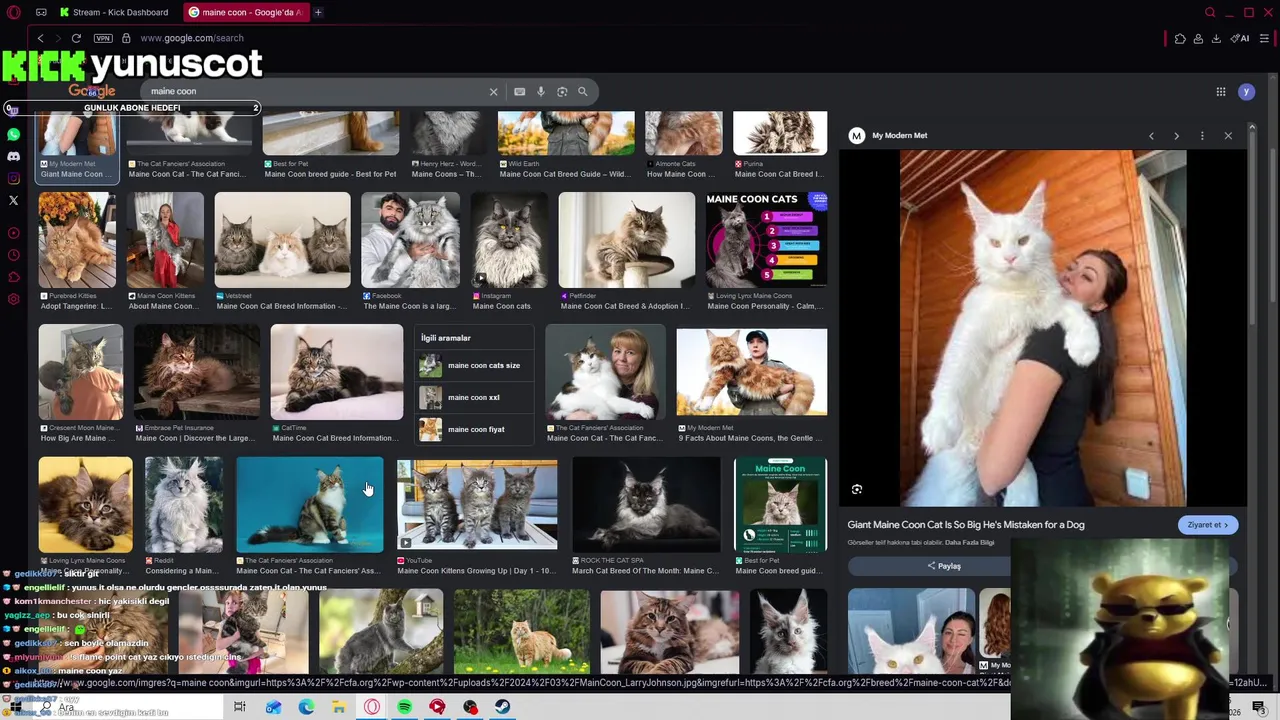
Task: Open the search tabs magnifier in the title bar
Action: 1210,12
